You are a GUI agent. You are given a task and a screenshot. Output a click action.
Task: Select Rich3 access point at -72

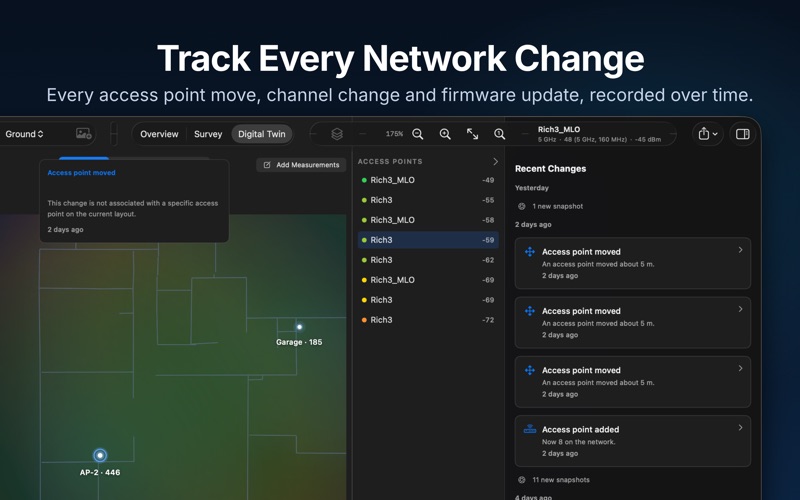tap(428, 320)
